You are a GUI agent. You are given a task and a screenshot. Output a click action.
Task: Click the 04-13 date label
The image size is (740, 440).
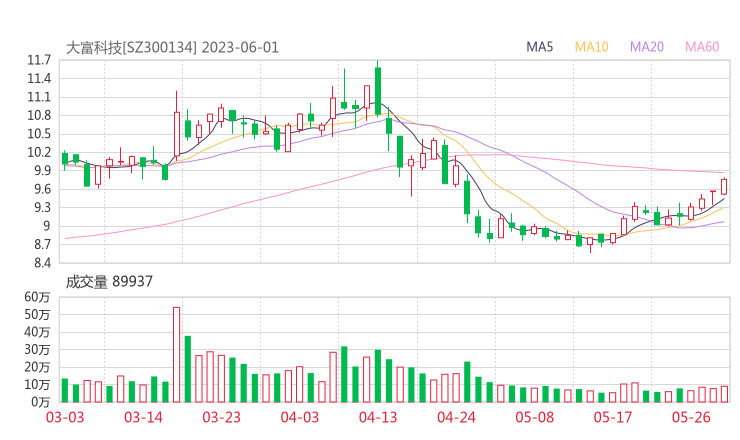point(378,417)
